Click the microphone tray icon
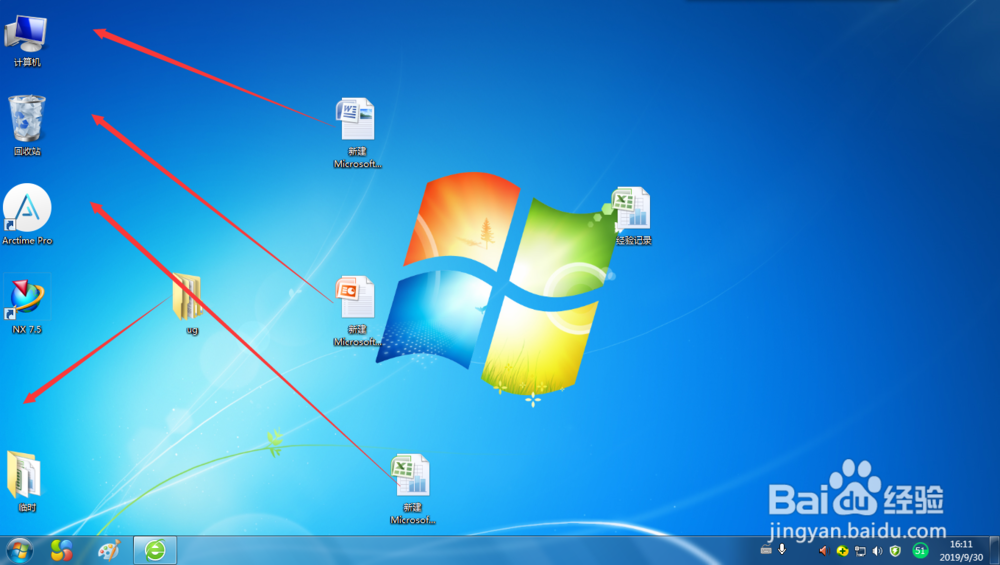This screenshot has height=565, width=1000. (x=783, y=550)
